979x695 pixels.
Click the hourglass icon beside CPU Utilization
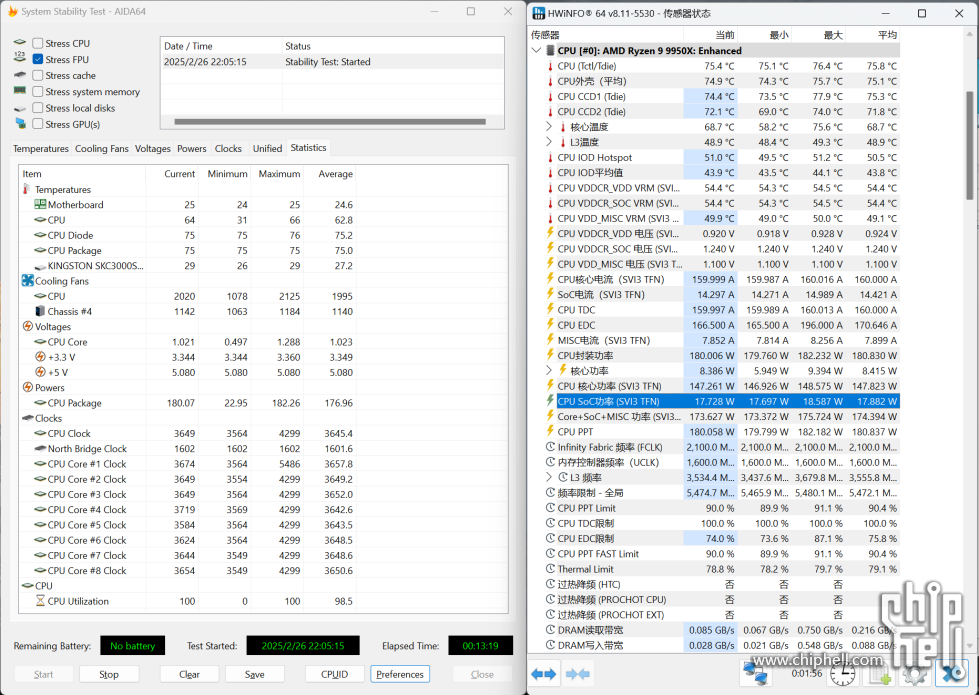(40, 601)
